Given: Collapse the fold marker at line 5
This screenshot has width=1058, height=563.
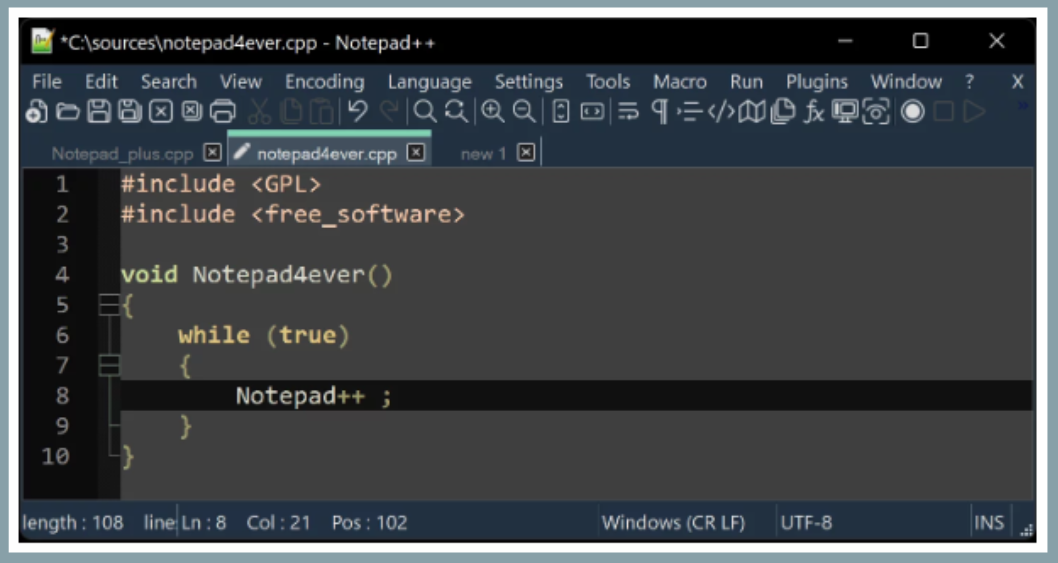Looking at the screenshot, I should pyautogui.click(x=109, y=305).
